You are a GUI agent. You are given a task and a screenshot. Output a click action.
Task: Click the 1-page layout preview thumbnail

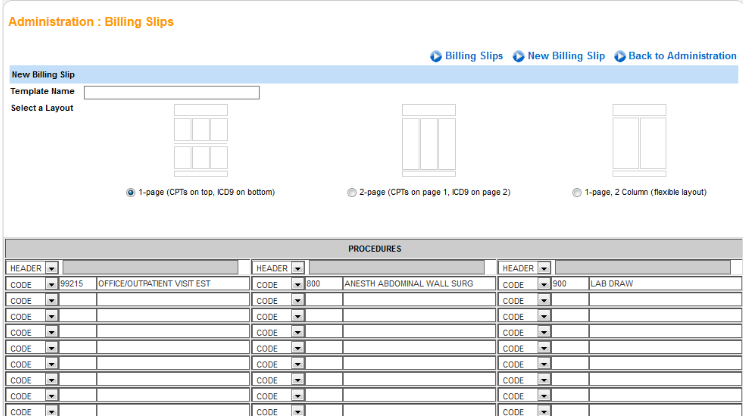(200, 139)
